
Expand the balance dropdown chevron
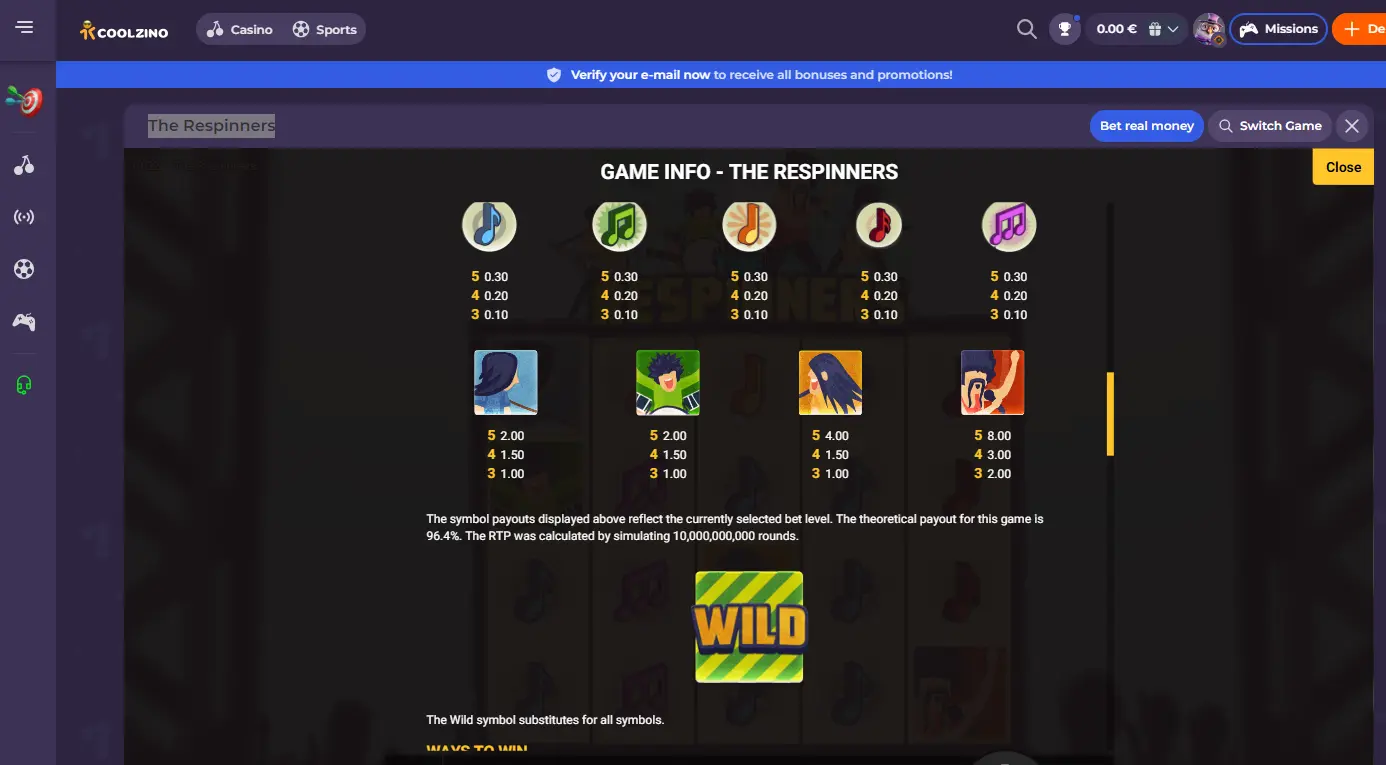coord(1173,30)
